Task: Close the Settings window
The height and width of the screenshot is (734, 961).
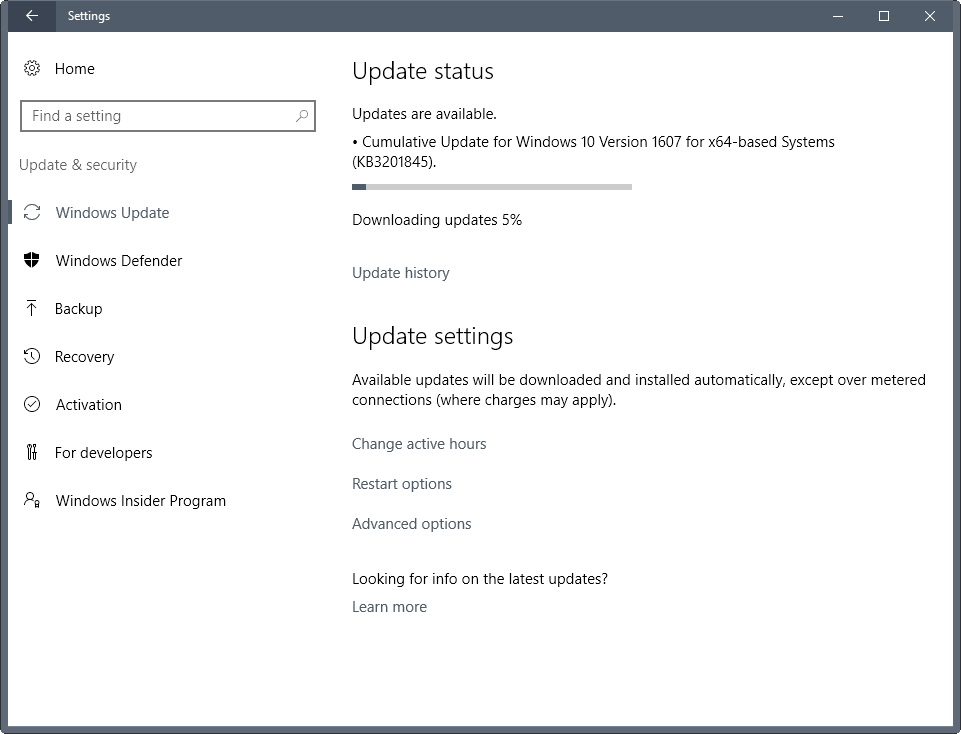Action: (x=930, y=16)
